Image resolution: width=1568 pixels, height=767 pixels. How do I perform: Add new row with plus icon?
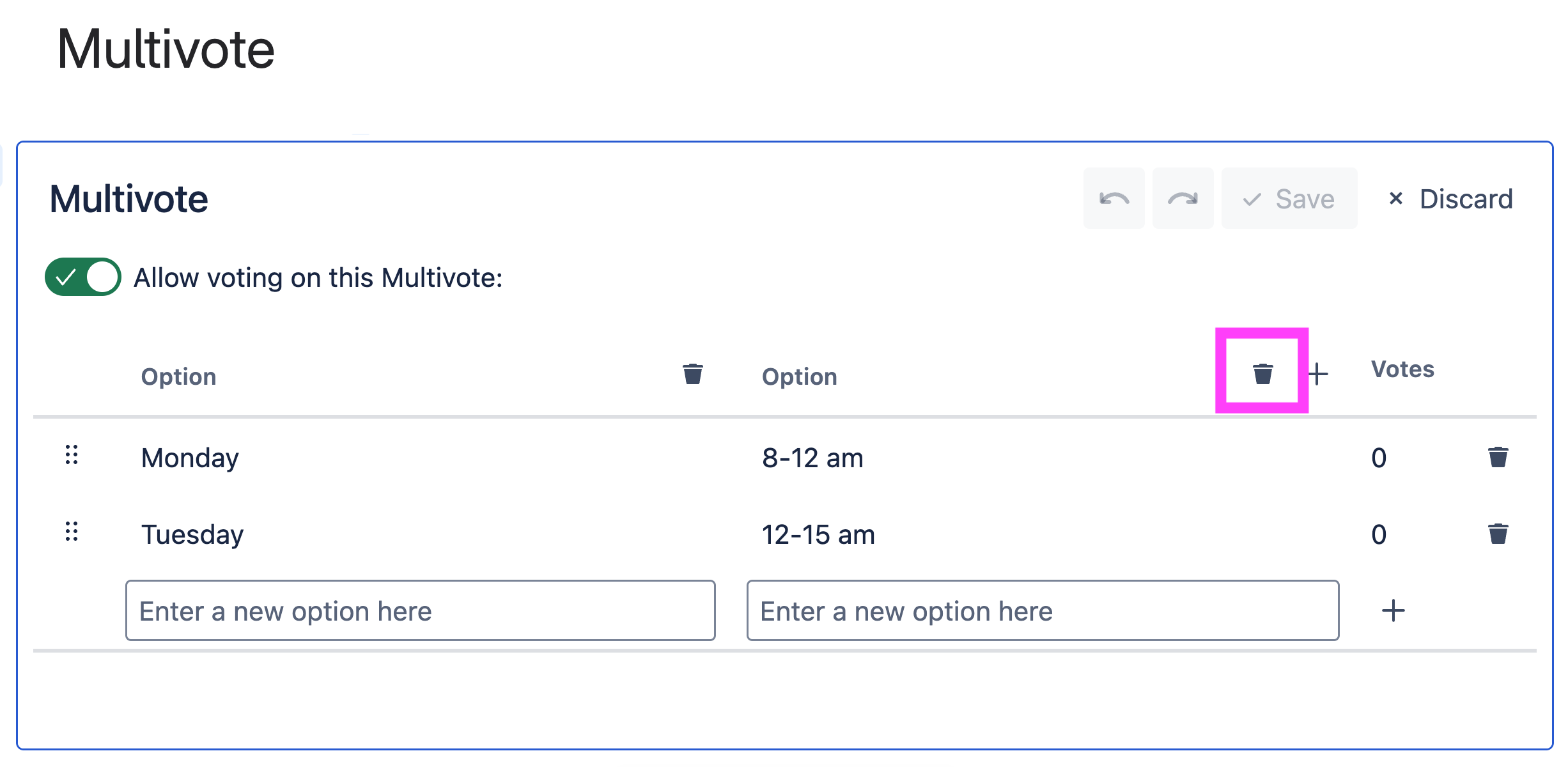tap(1393, 611)
